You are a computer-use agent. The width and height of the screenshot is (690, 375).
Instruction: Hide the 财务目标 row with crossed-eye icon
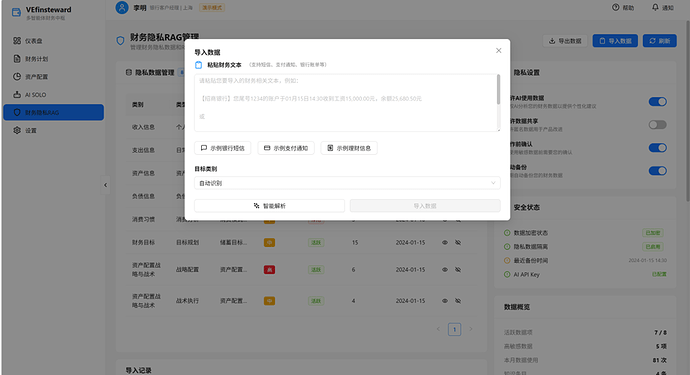tap(458, 243)
